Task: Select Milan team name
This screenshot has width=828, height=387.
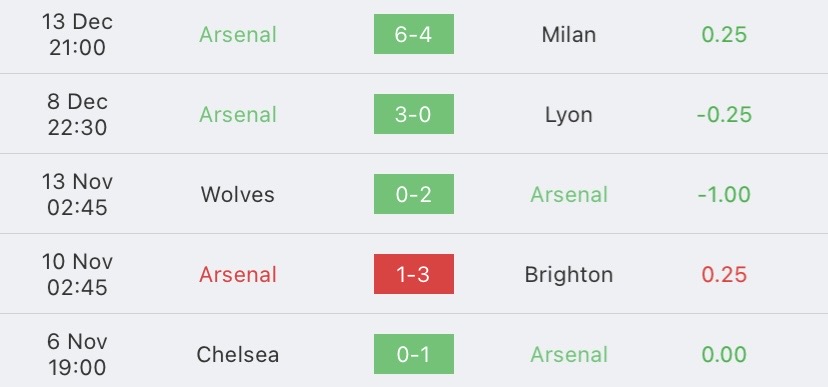Action: pyautogui.click(x=569, y=35)
